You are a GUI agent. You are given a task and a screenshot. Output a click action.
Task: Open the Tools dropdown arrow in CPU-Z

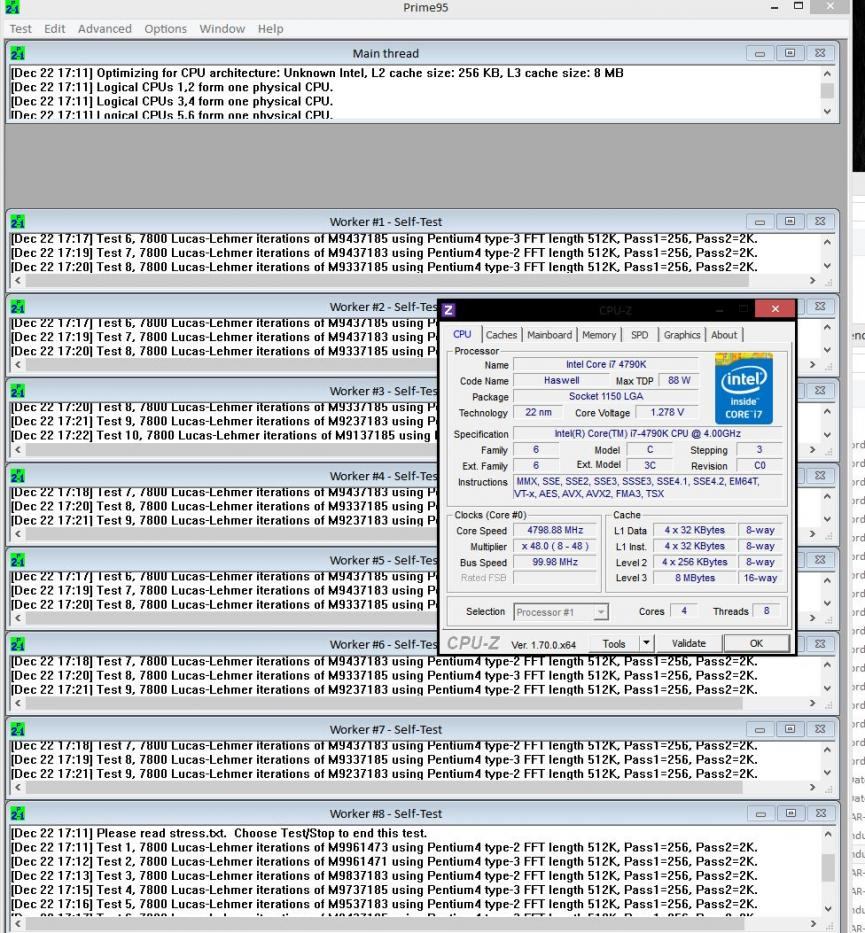646,644
